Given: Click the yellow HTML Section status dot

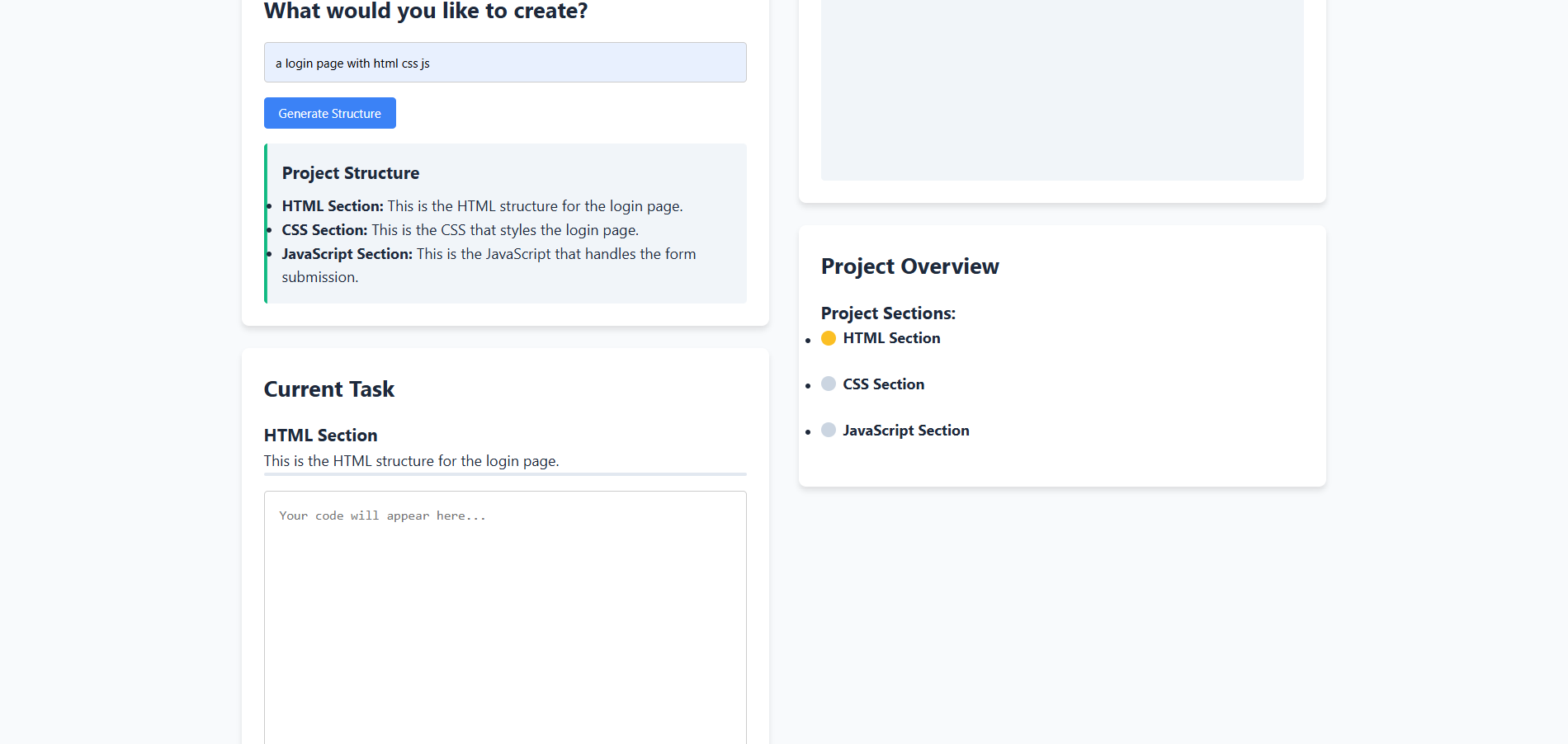Looking at the screenshot, I should coord(829,338).
